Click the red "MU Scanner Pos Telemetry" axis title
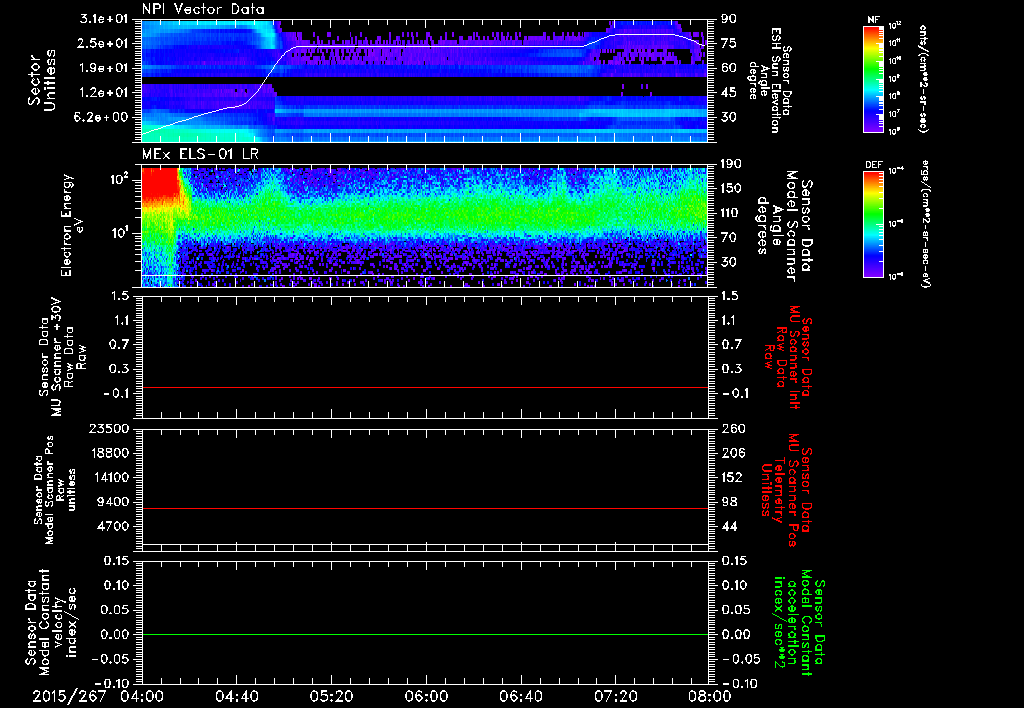This screenshot has height=708, width=1024. [786, 490]
